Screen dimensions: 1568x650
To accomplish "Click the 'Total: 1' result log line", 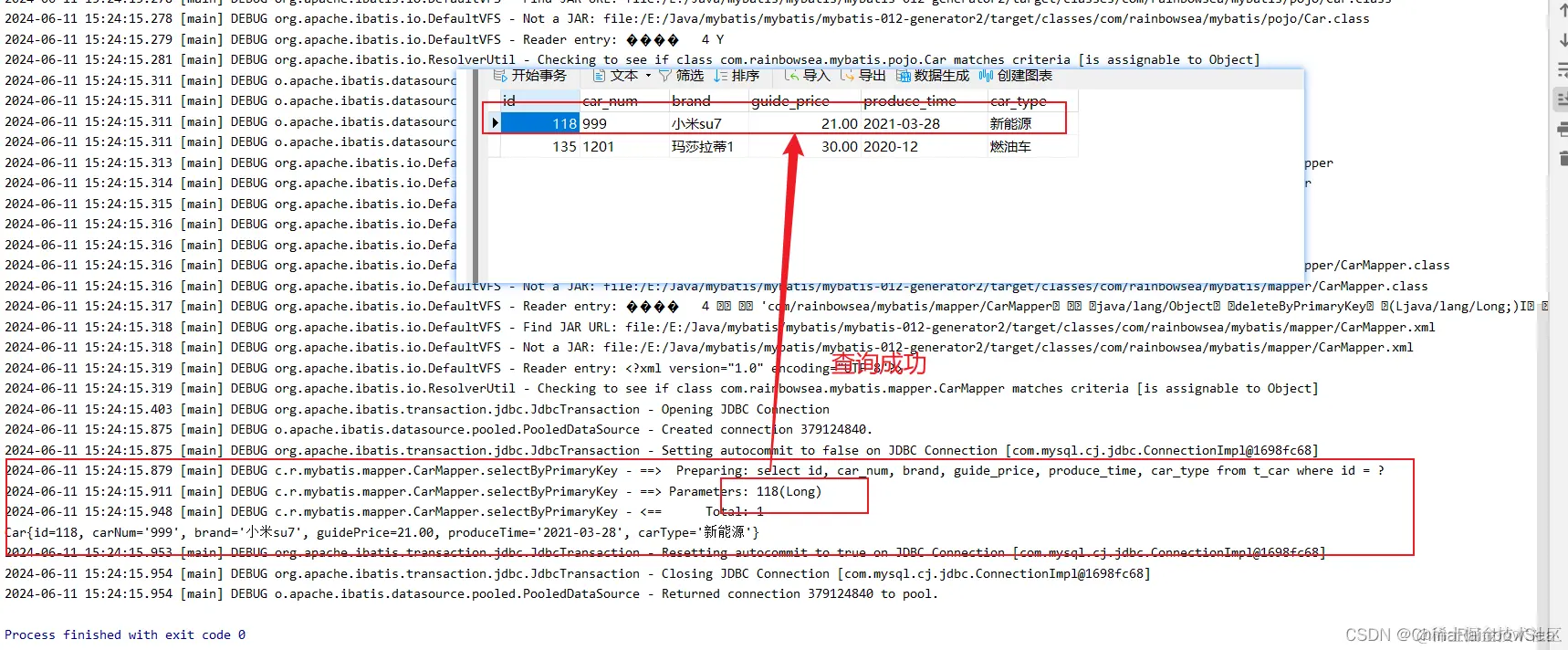I will tap(384, 511).
